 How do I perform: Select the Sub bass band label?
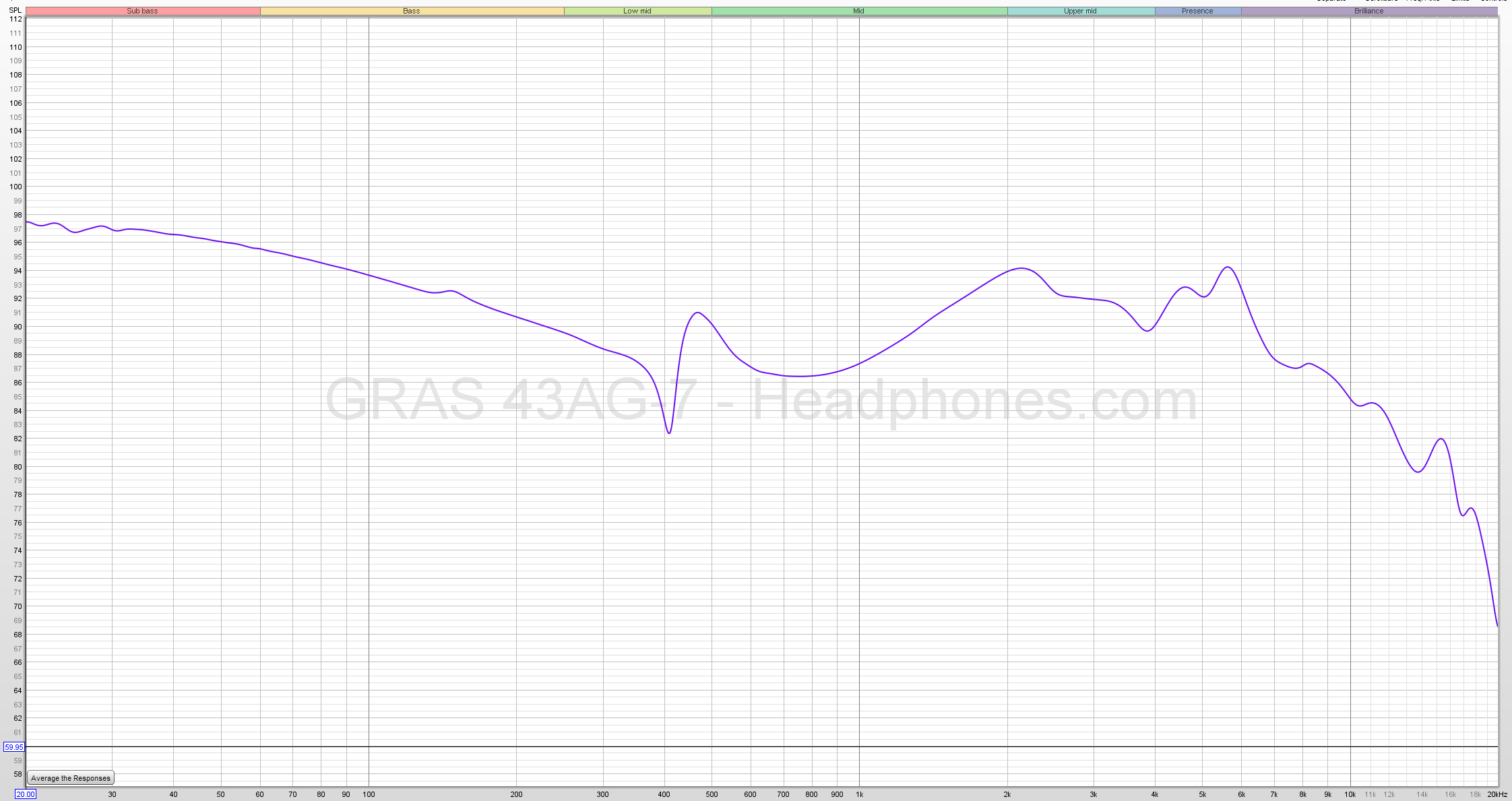coord(143,11)
